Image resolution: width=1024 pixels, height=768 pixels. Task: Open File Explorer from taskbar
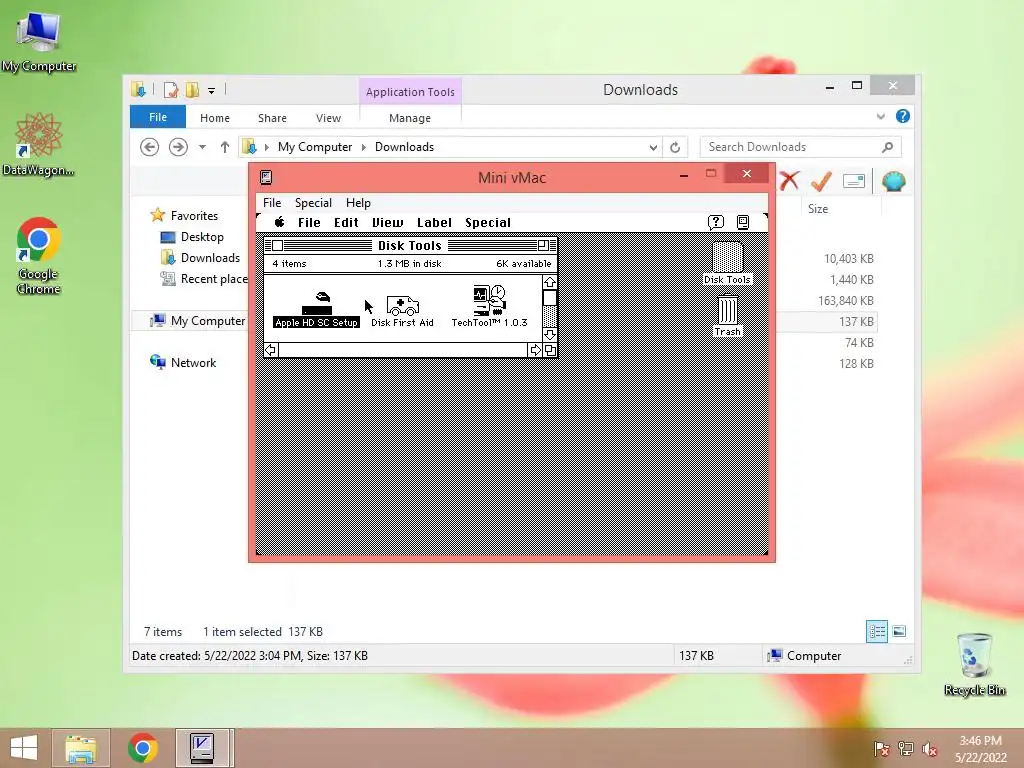click(x=81, y=748)
